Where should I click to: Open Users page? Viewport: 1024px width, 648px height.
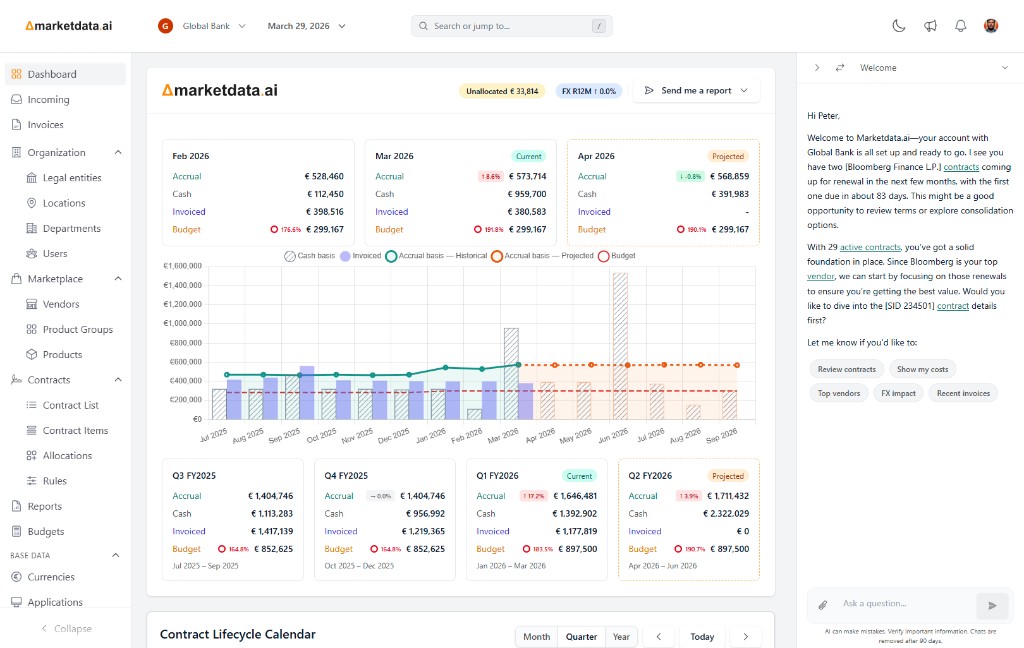point(55,253)
